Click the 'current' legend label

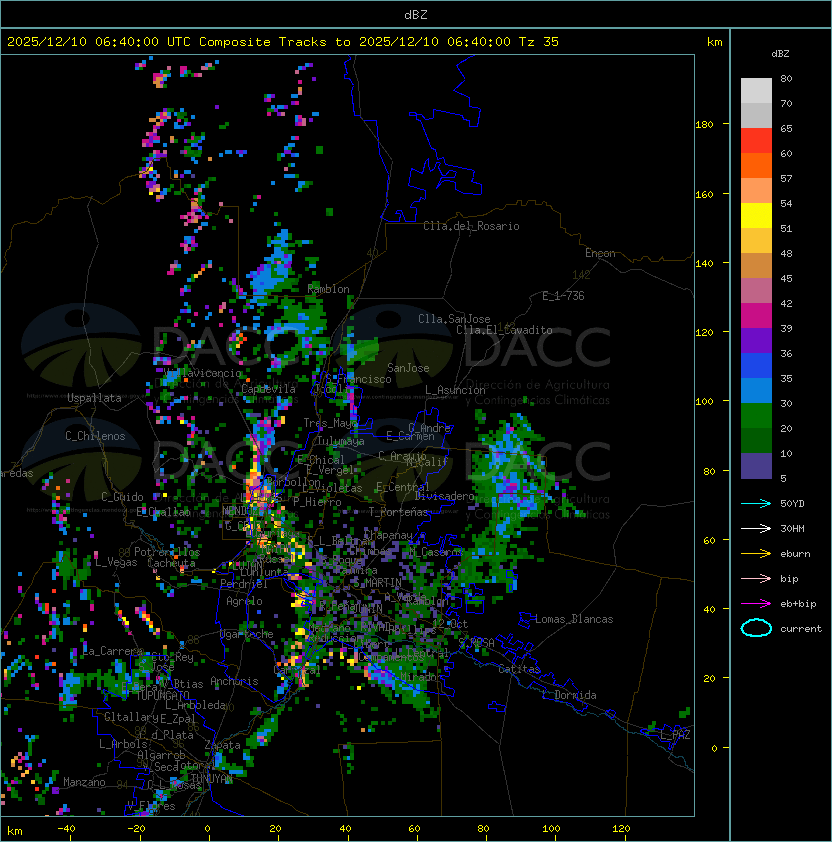[x=801, y=629]
